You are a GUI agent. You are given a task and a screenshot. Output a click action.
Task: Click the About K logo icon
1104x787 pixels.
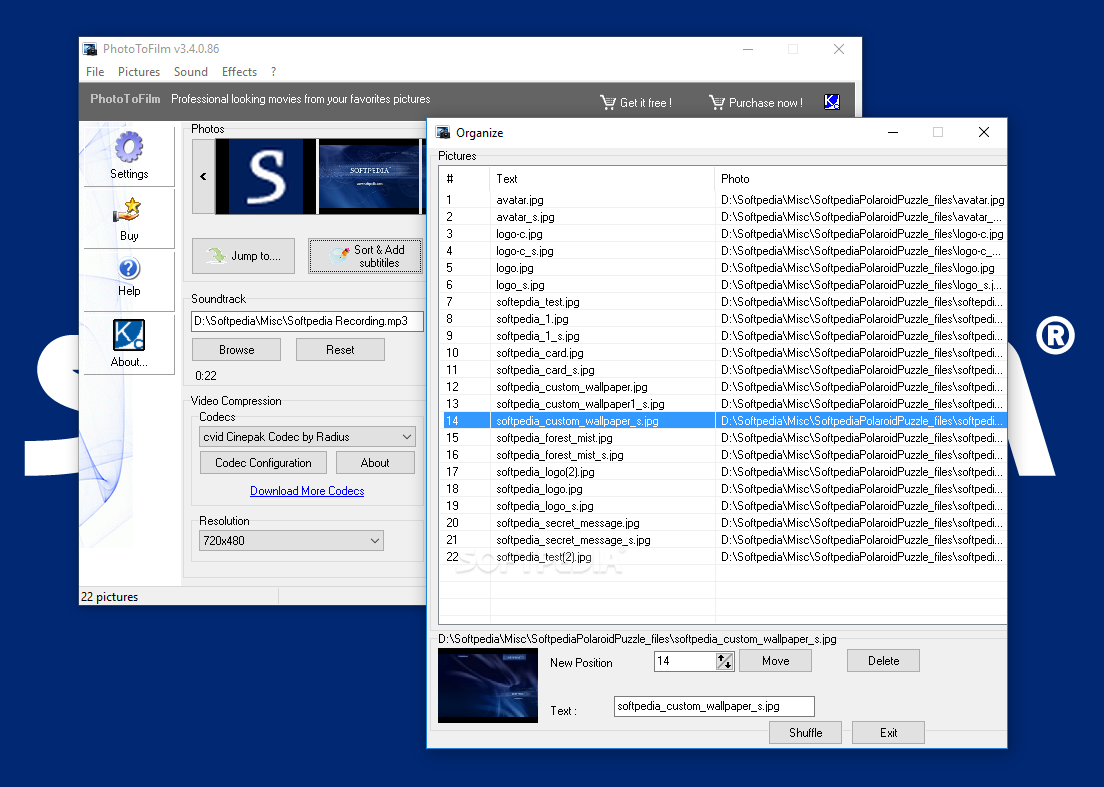pyautogui.click(x=129, y=334)
